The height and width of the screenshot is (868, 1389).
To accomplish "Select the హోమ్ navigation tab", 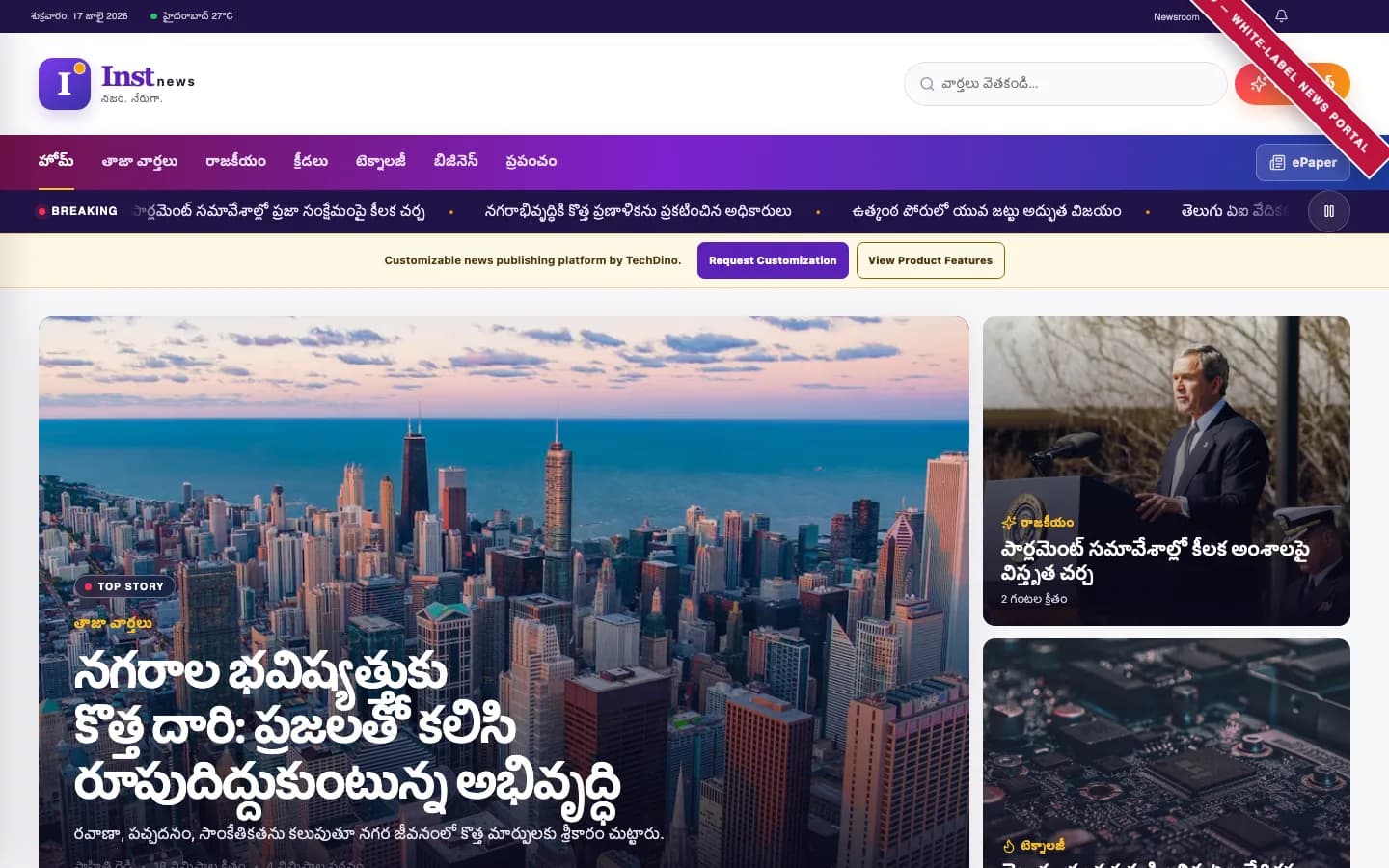I will pyautogui.click(x=56, y=161).
